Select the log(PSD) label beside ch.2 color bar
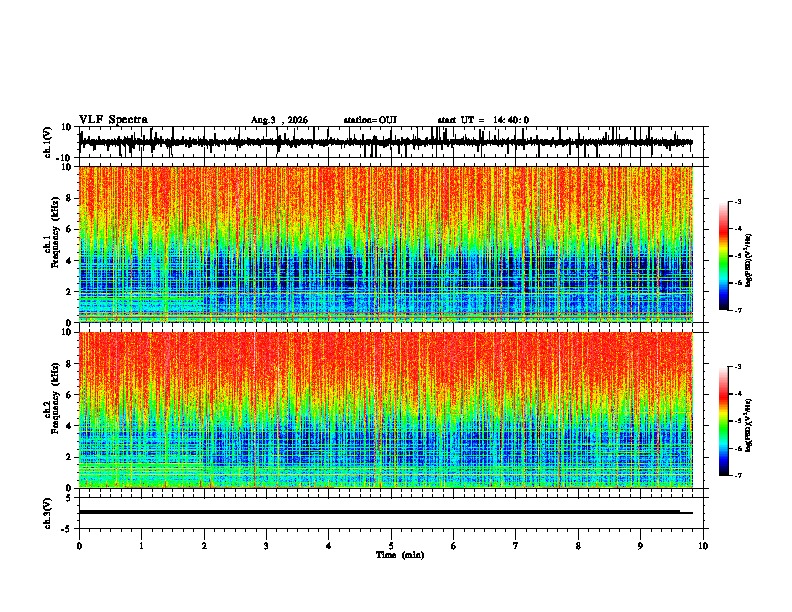This screenshot has width=792, height=612. (x=749, y=425)
